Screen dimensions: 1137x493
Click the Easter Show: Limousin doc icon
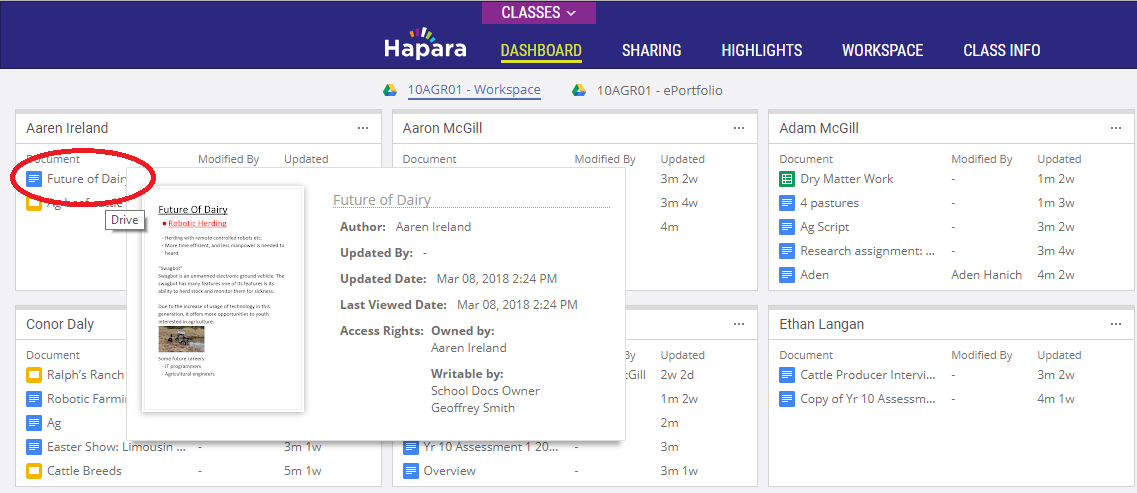click(x=33, y=447)
